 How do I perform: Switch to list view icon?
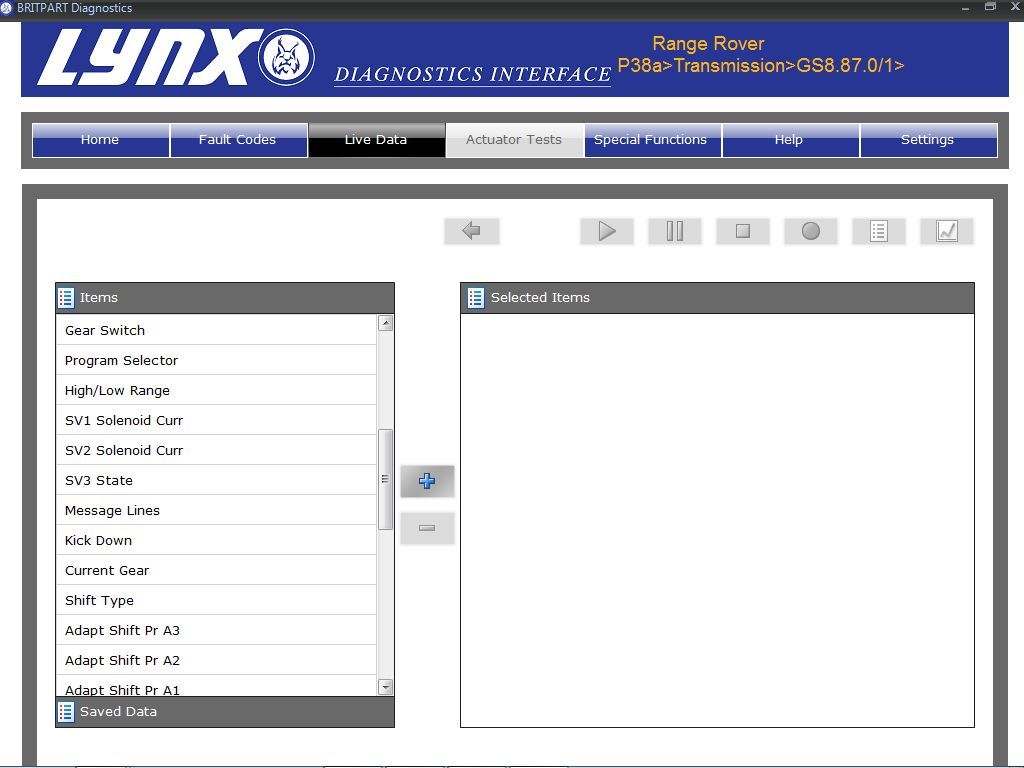pos(878,231)
